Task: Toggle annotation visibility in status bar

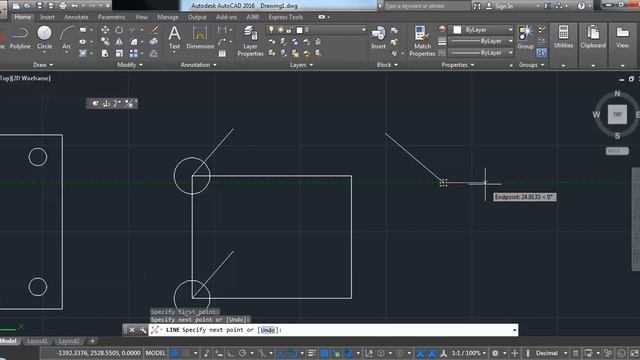Action: click(x=420, y=353)
